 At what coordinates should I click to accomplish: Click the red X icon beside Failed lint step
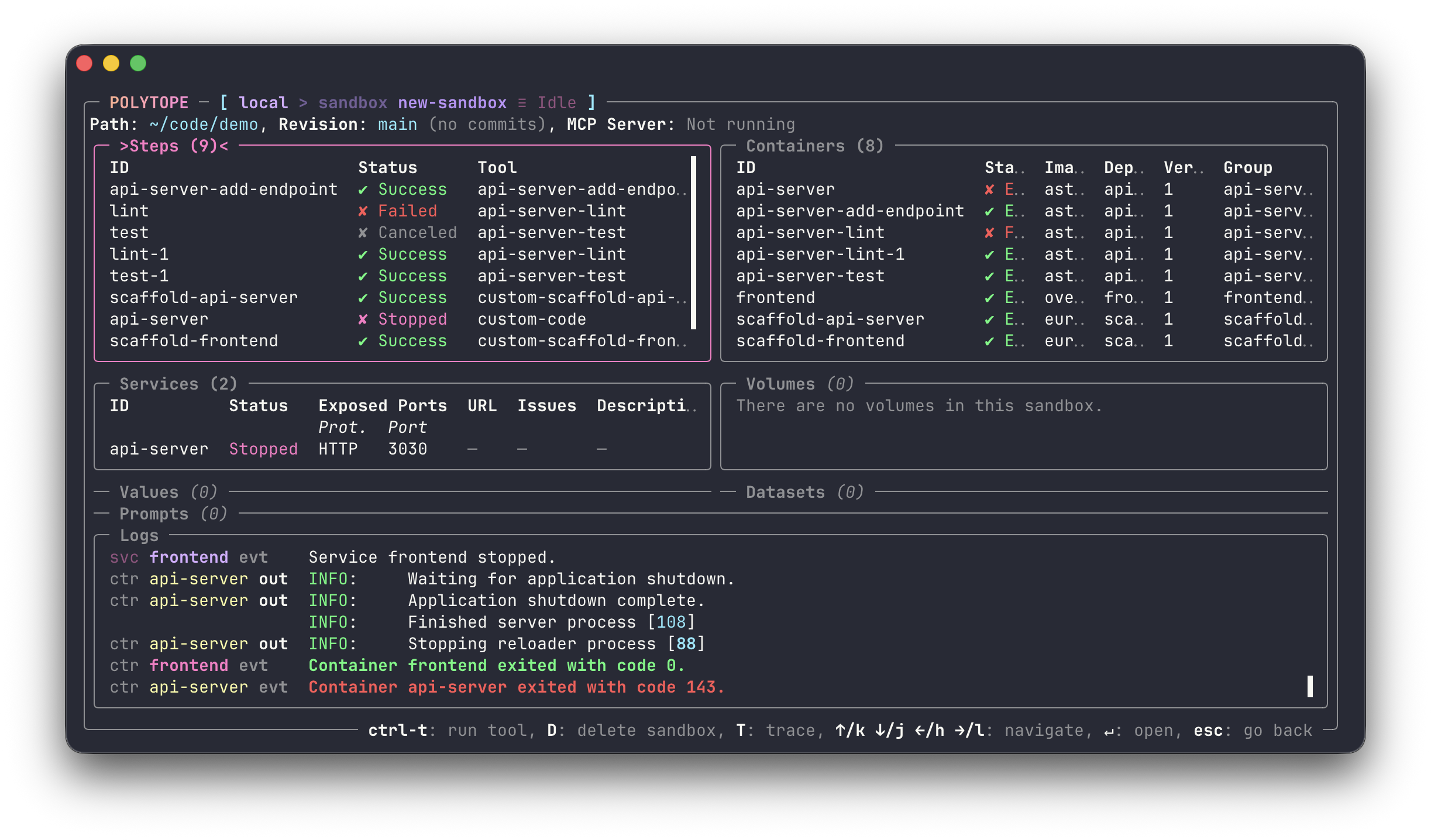(x=363, y=211)
